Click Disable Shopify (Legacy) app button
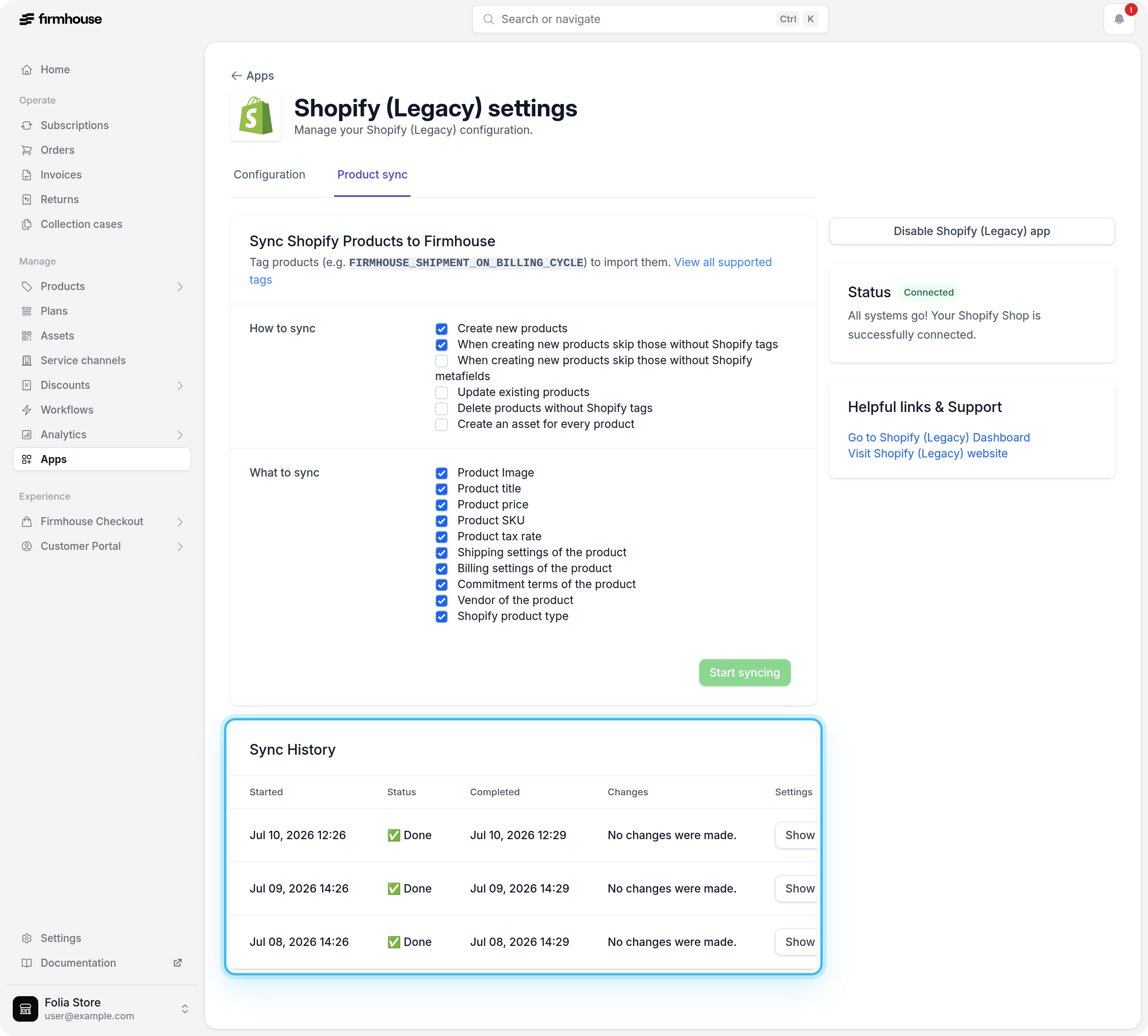The width and height of the screenshot is (1148, 1036). coord(971,231)
